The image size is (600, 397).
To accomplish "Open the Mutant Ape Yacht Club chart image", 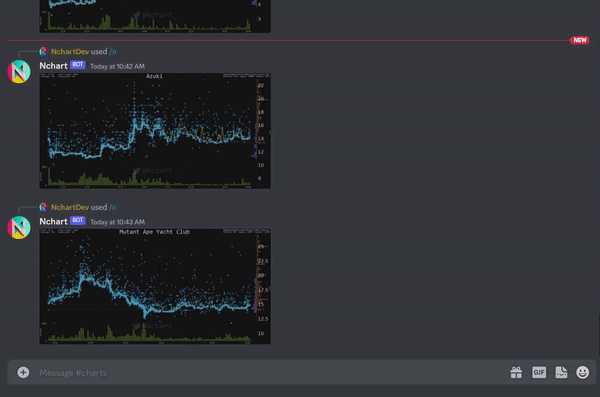I will pyautogui.click(x=155, y=286).
